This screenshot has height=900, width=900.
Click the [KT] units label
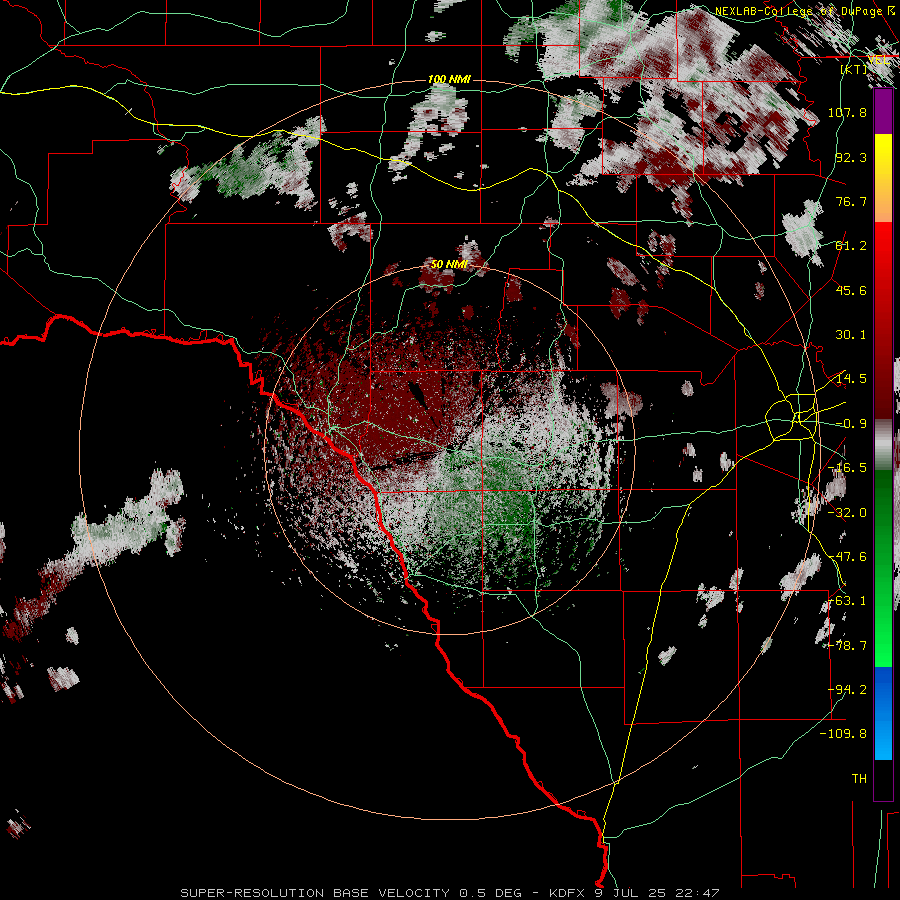(x=854, y=69)
